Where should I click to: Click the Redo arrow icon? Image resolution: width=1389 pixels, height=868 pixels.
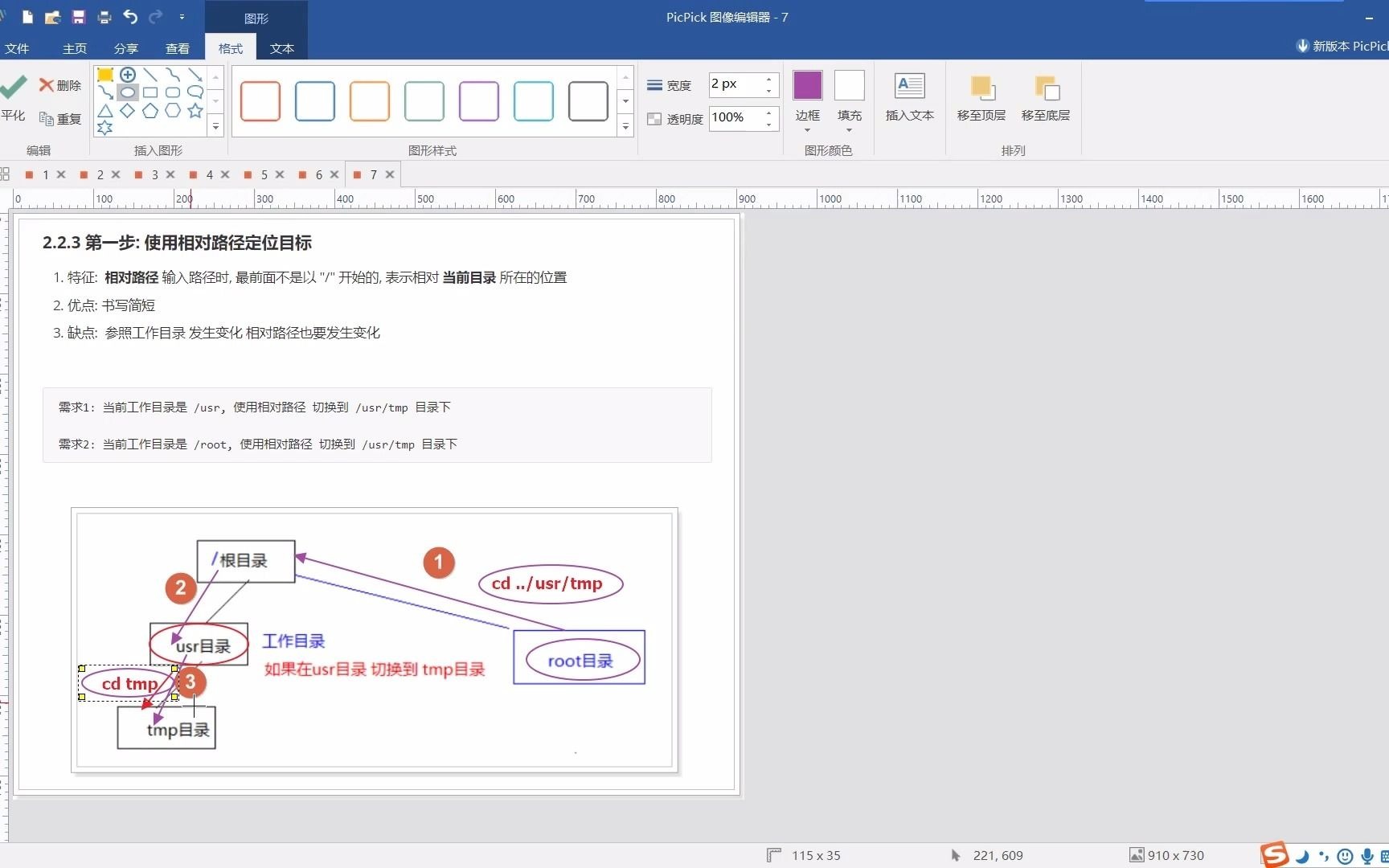(156, 16)
